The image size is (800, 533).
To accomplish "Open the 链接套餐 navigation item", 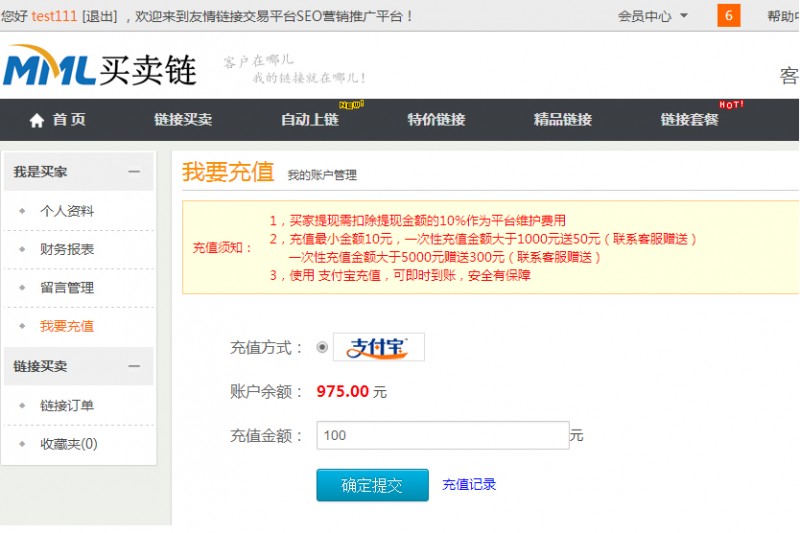I will 689,120.
